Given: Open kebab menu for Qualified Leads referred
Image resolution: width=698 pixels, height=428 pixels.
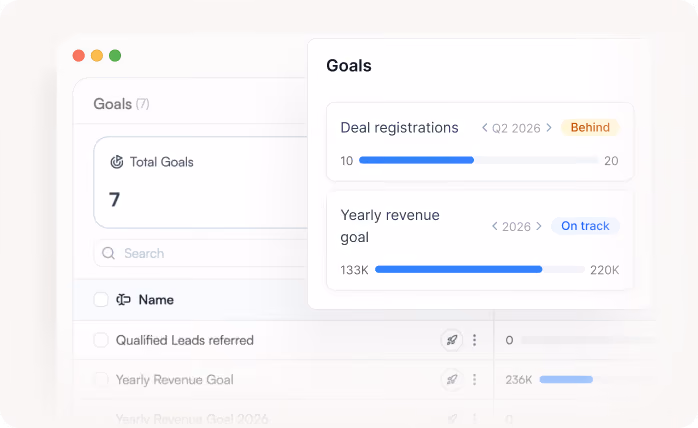Looking at the screenshot, I should 475,340.
